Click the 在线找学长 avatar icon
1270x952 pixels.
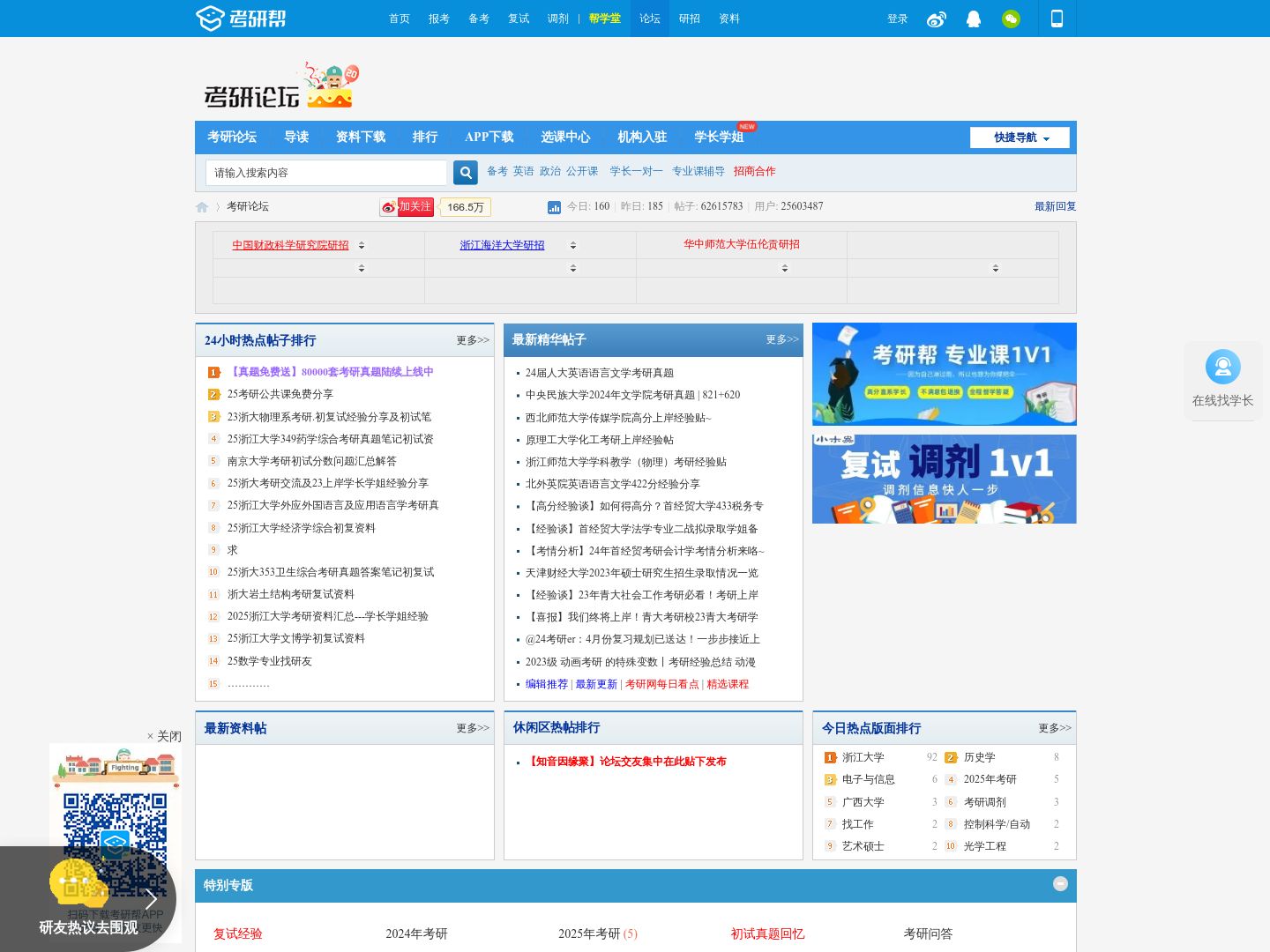point(1222,367)
